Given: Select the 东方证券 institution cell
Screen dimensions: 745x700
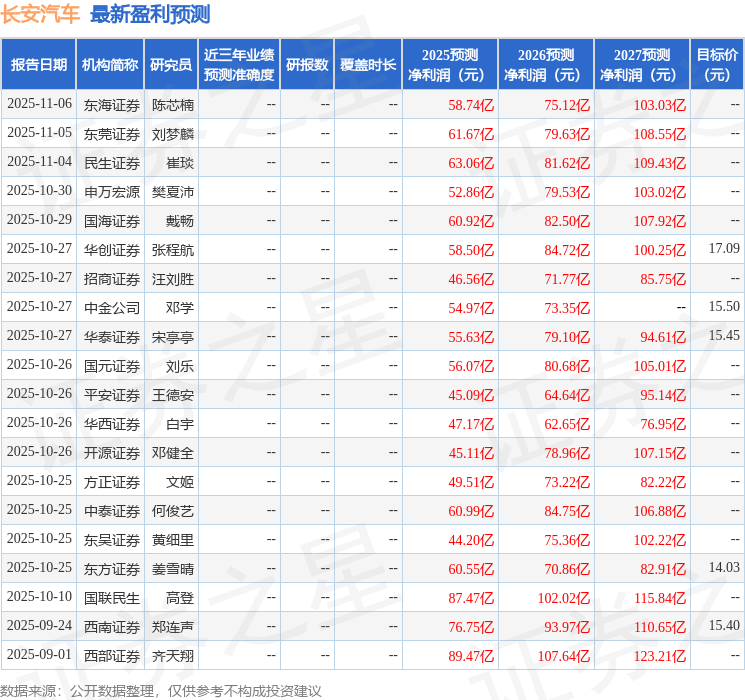Looking at the screenshot, I should pyautogui.click(x=112, y=569).
